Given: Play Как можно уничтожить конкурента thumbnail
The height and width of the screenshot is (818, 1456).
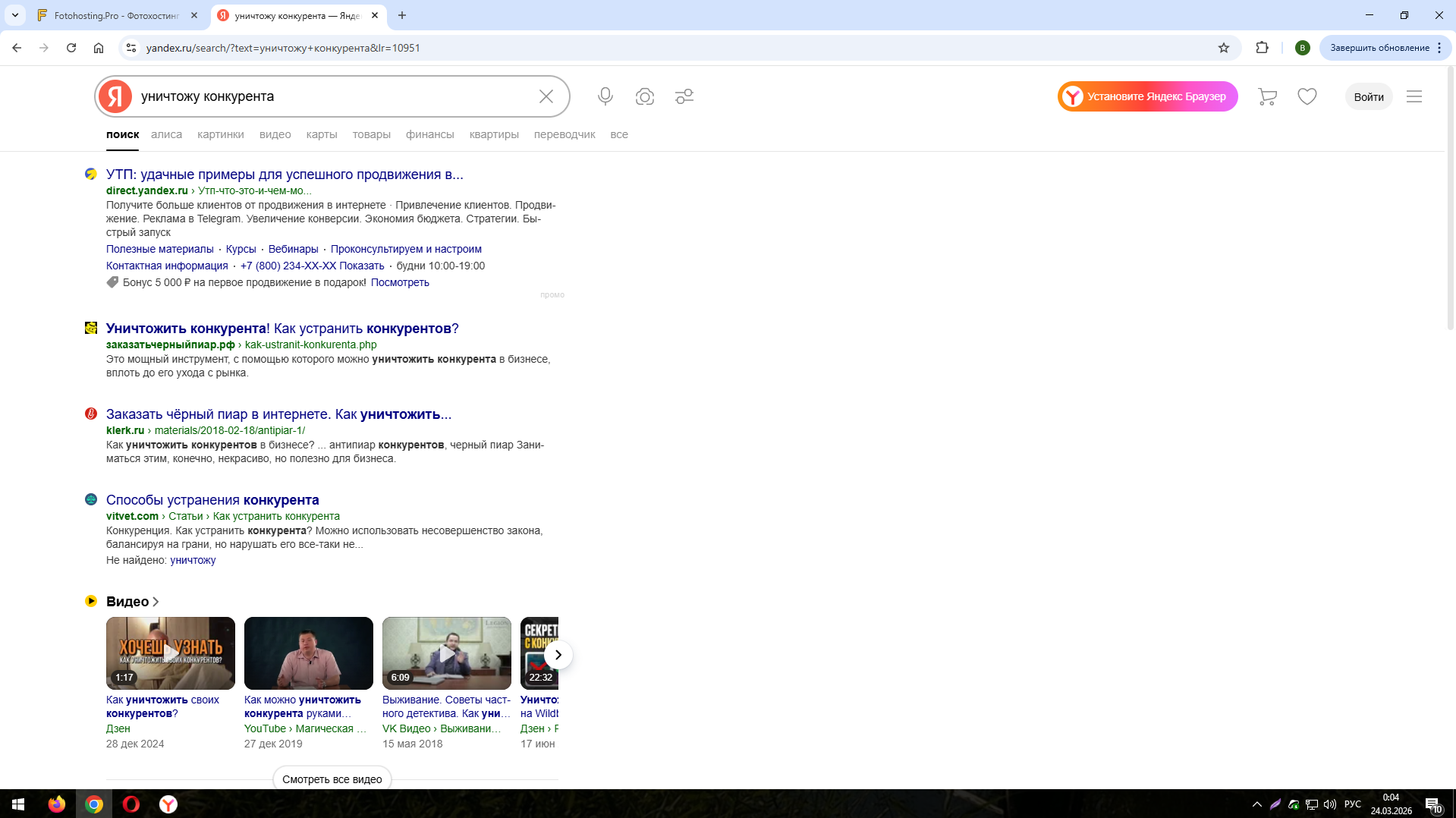Looking at the screenshot, I should click(x=309, y=653).
